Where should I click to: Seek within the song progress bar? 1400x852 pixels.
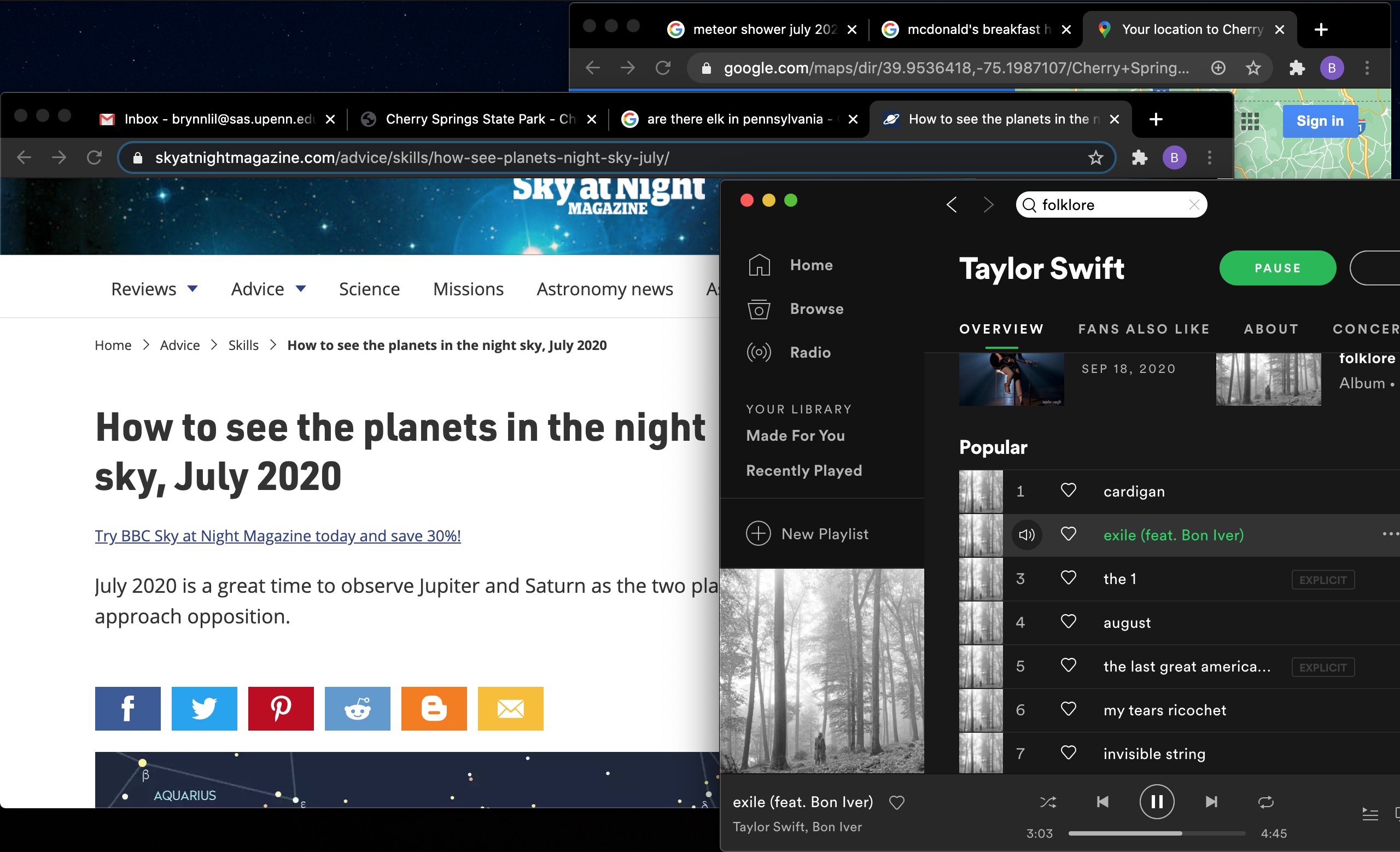pyautogui.click(x=1157, y=833)
